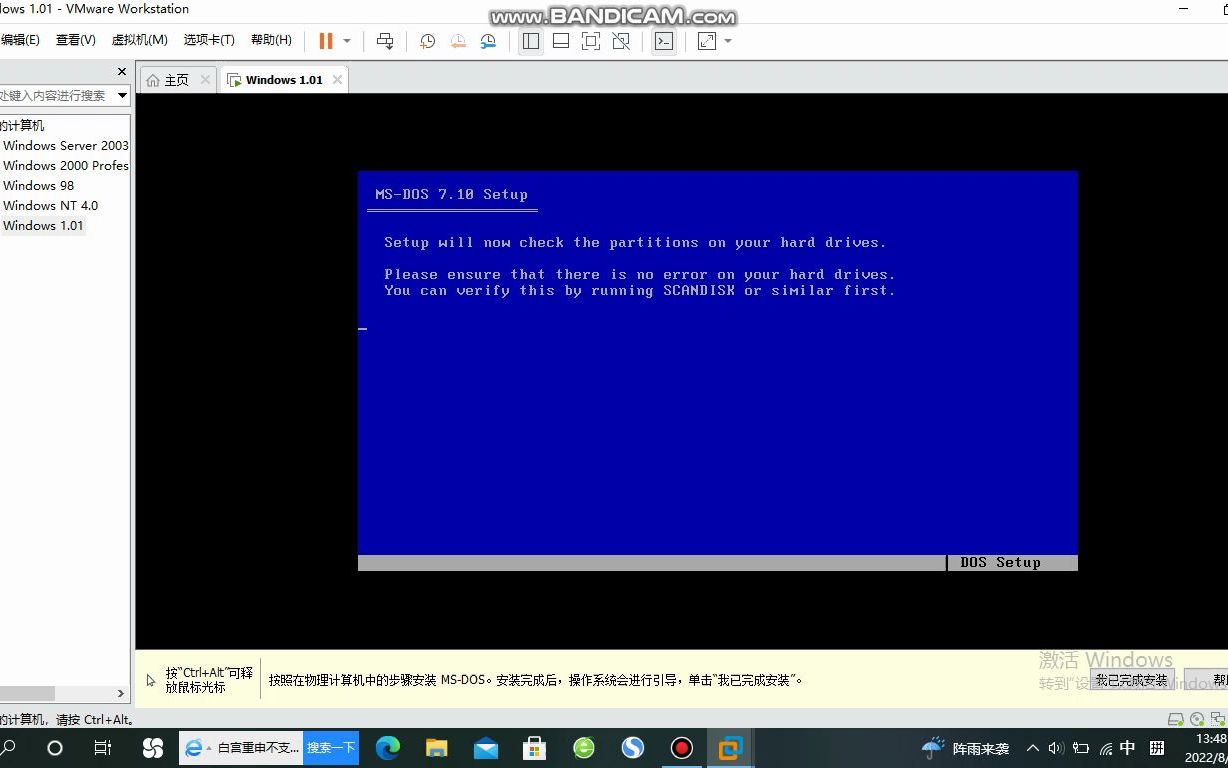Toggle the console view on
The height and width of the screenshot is (768, 1228).
click(x=664, y=41)
